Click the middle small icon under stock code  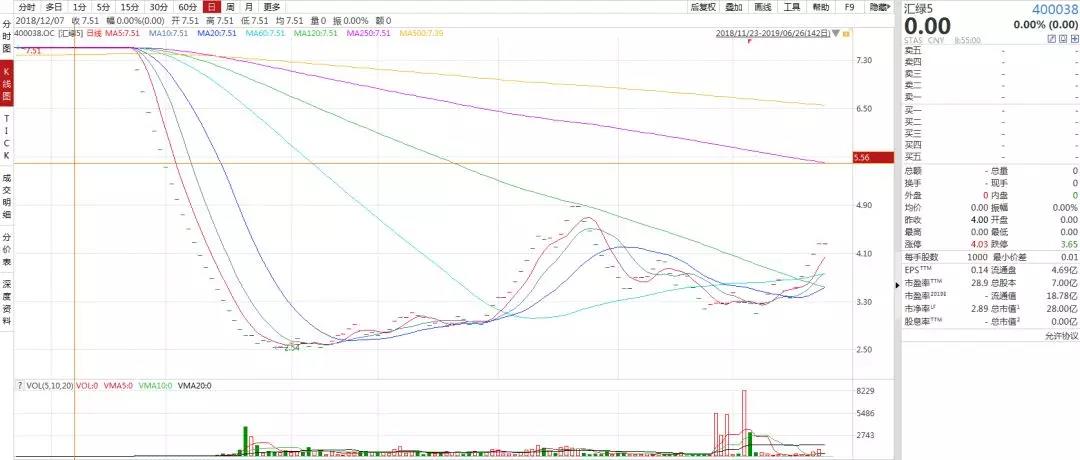point(1062,37)
